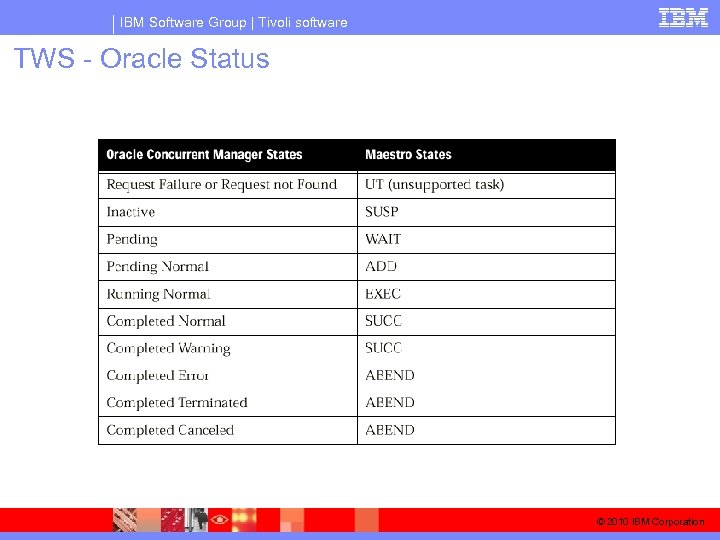The image size is (720, 540).
Task: Select SUCC beside Completed Normal
Action: 486,321
